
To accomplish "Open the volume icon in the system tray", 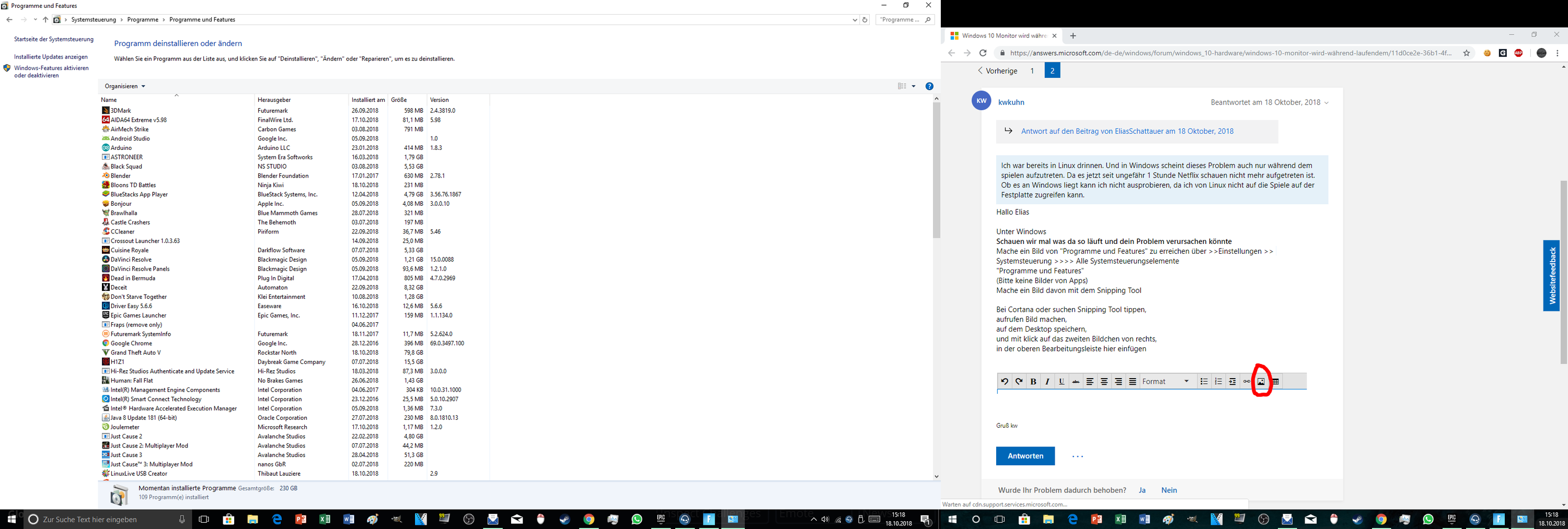I will (x=825, y=519).
